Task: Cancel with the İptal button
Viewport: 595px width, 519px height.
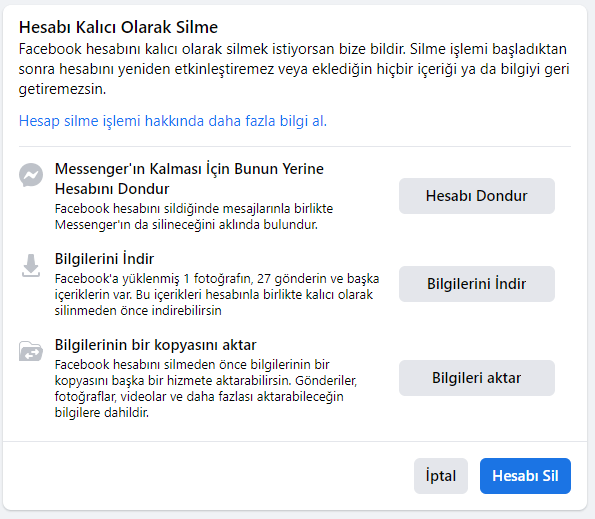Action: pos(441,476)
